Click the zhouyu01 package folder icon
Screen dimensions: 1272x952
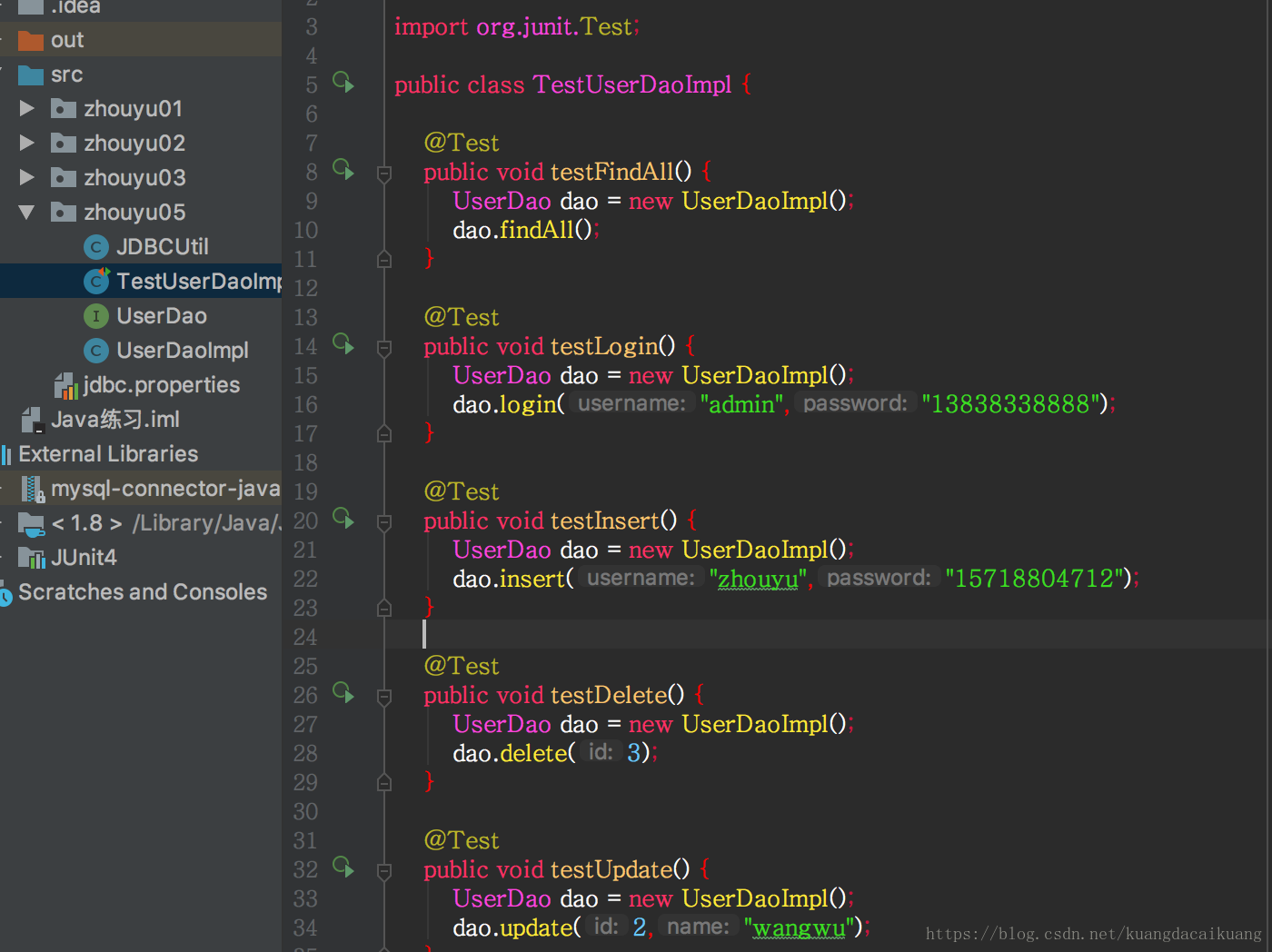[x=63, y=109]
